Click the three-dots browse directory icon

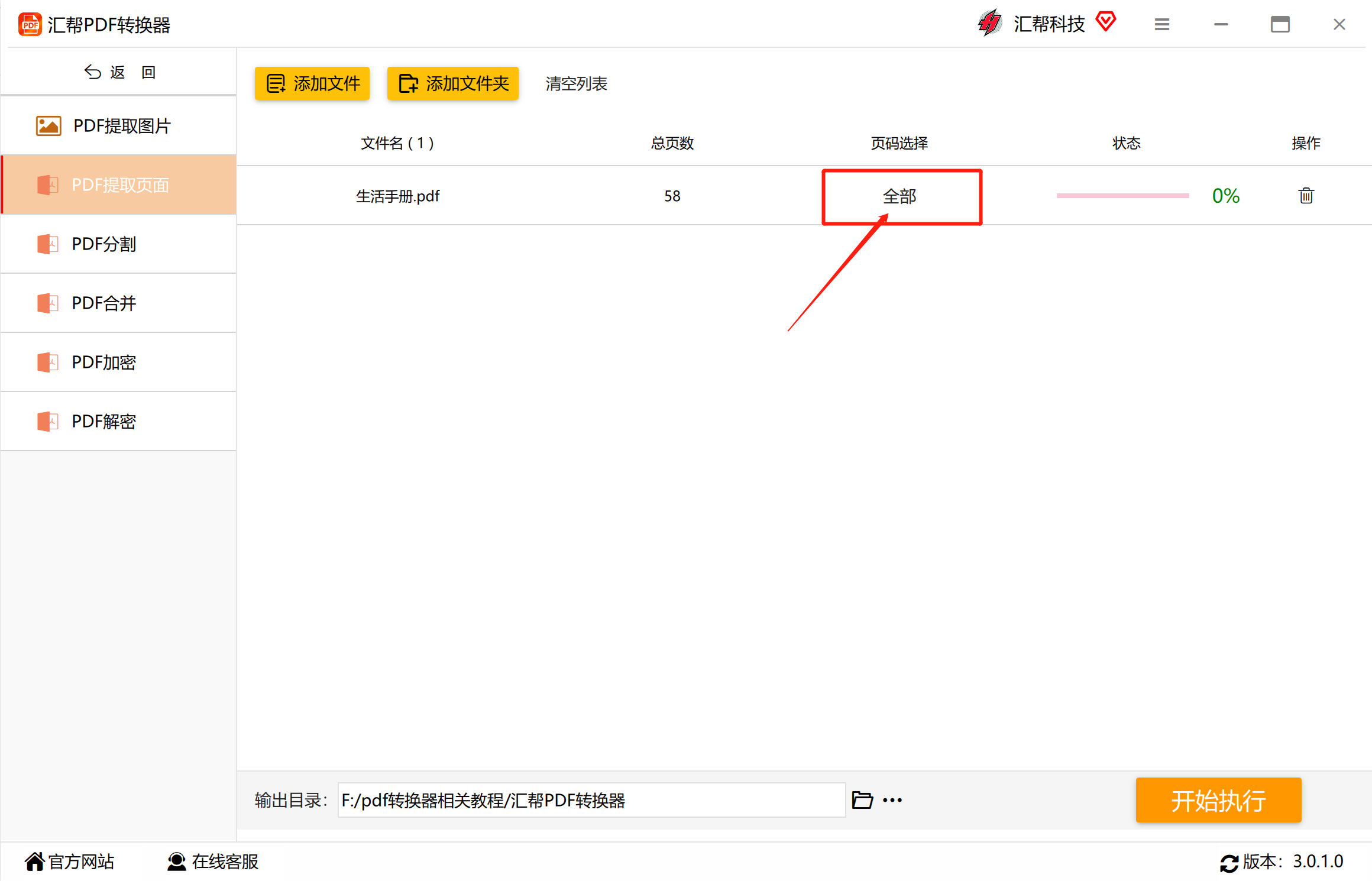[892, 800]
